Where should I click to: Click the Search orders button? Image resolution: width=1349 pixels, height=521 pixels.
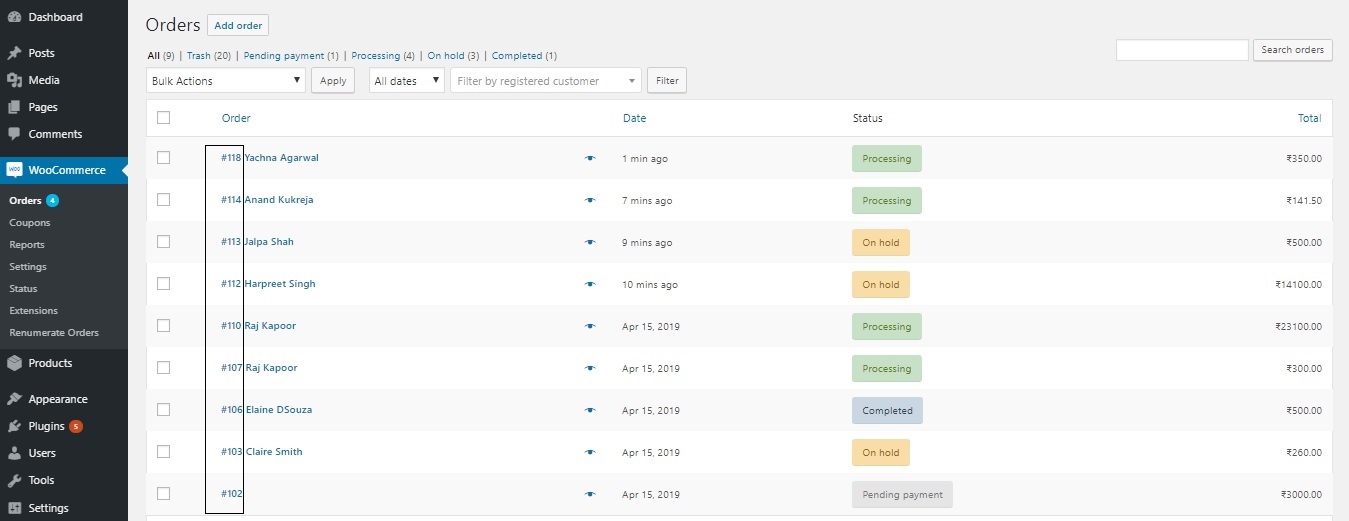coord(1293,50)
